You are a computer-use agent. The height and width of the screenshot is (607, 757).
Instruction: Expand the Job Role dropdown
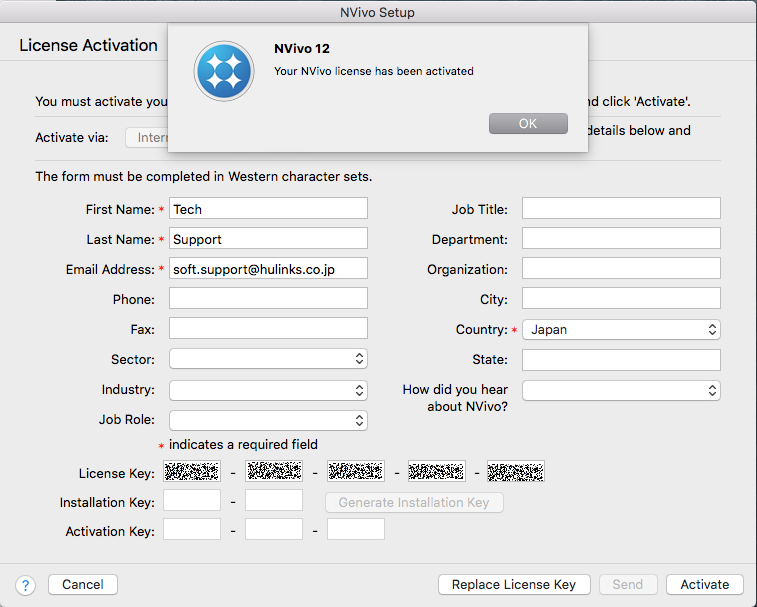268,420
